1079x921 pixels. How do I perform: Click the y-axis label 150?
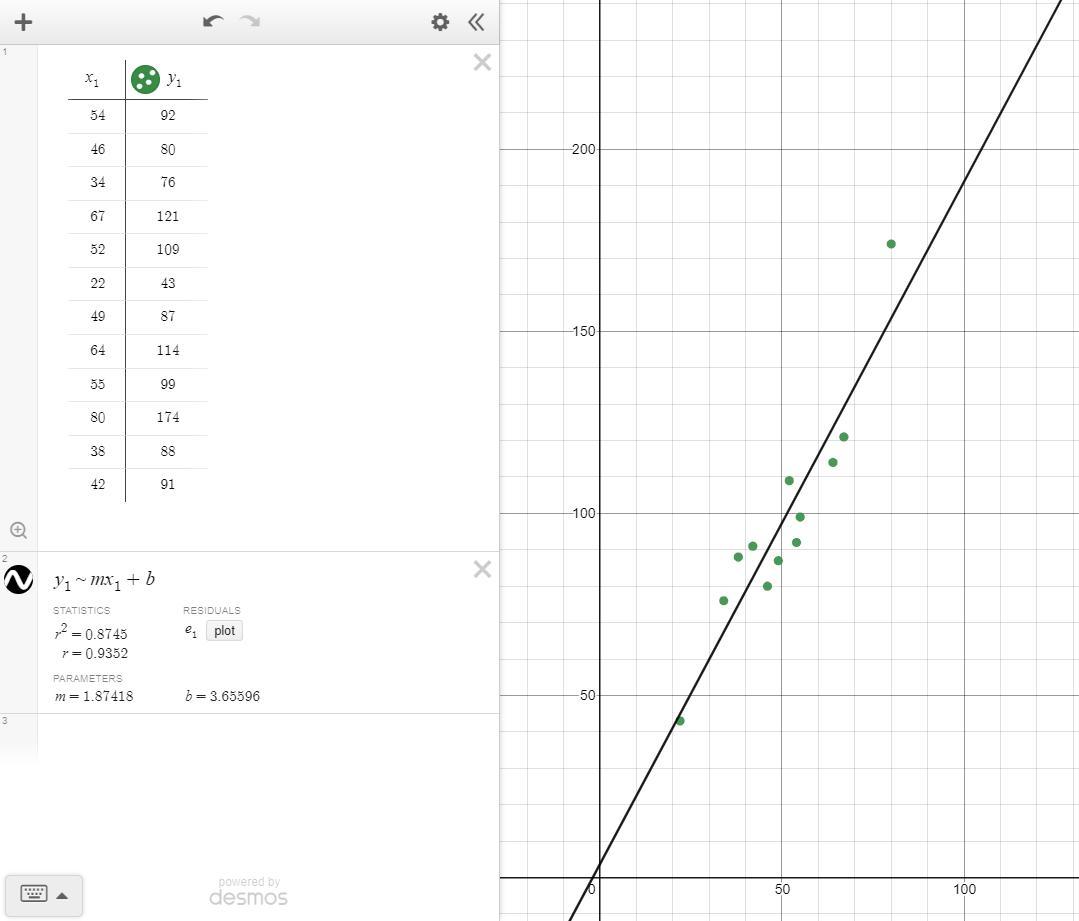pyautogui.click(x=584, y=331)
